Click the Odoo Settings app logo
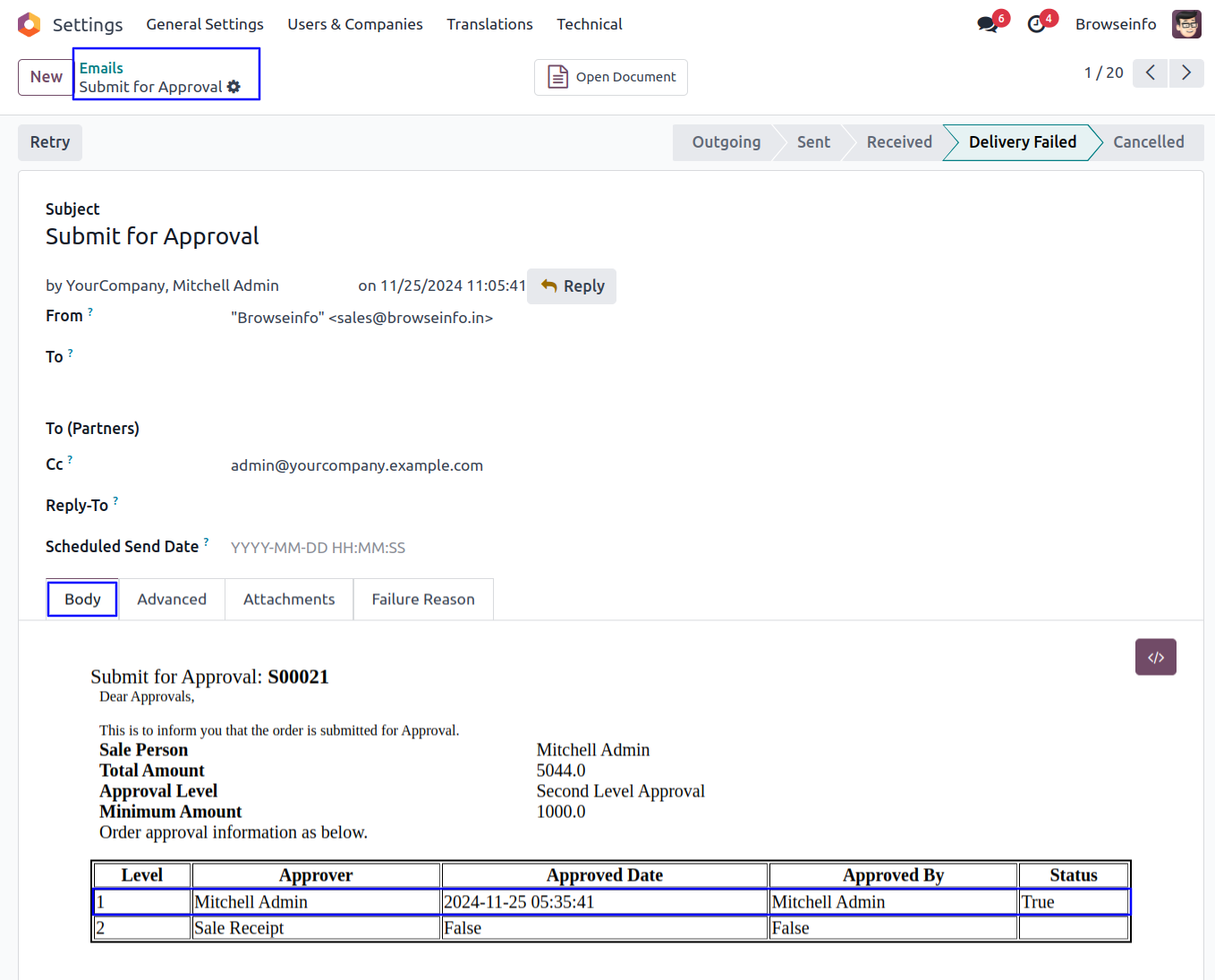The image size is (1215, 980). click(29, 24)
